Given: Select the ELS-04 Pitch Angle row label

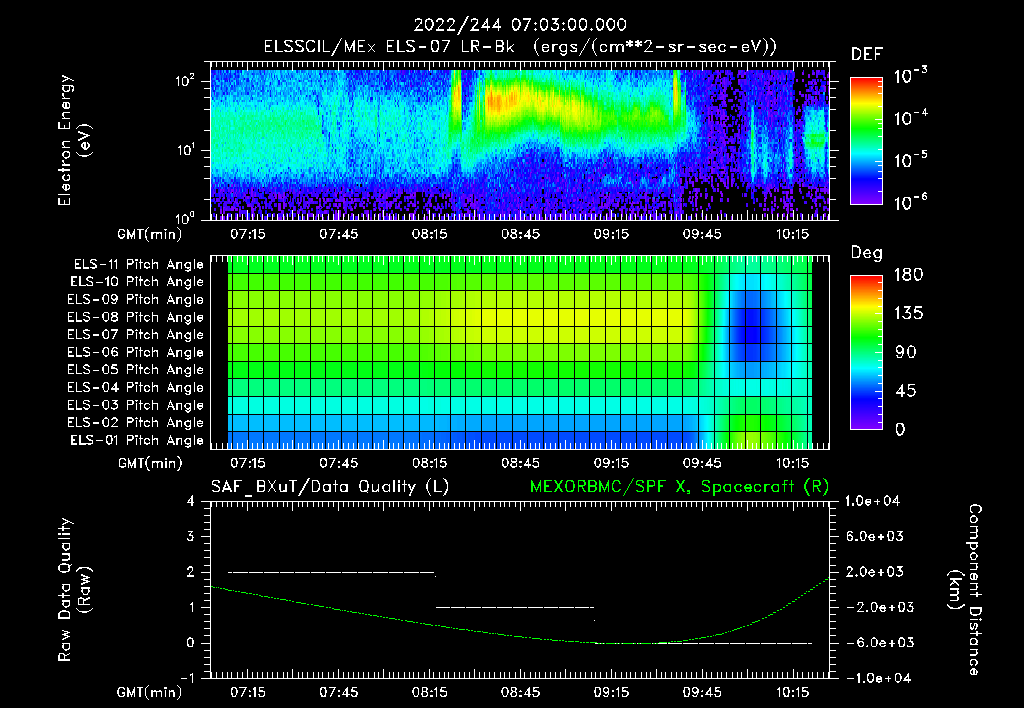Looking at the screenshot, I should [135, 388].
